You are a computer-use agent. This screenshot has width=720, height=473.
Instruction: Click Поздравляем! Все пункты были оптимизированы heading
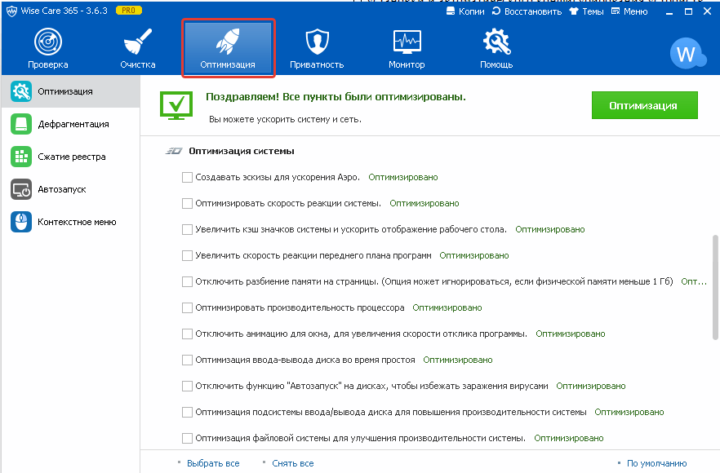point(336,97)
